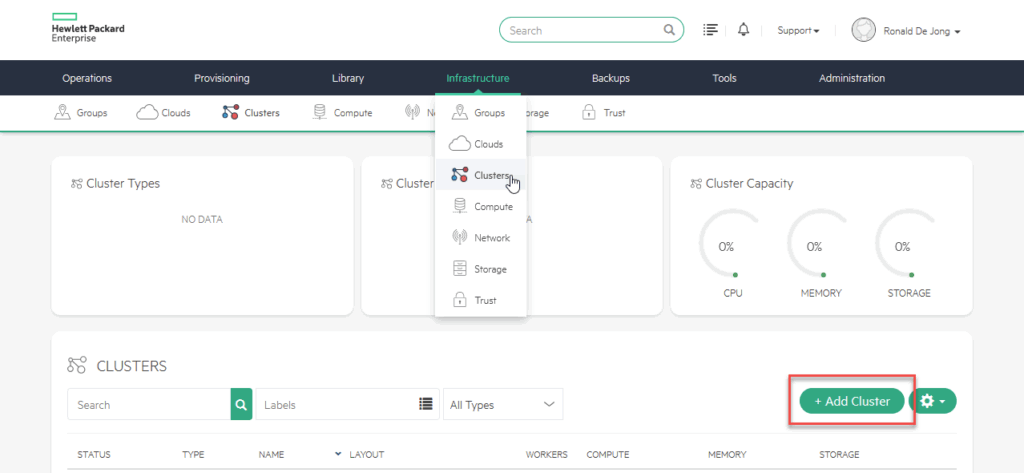Image resolution: width=1024 pixels, height=473 pixels.
Task: Open Compute in the secondary navigation bar
Action: tap(343, 113)
